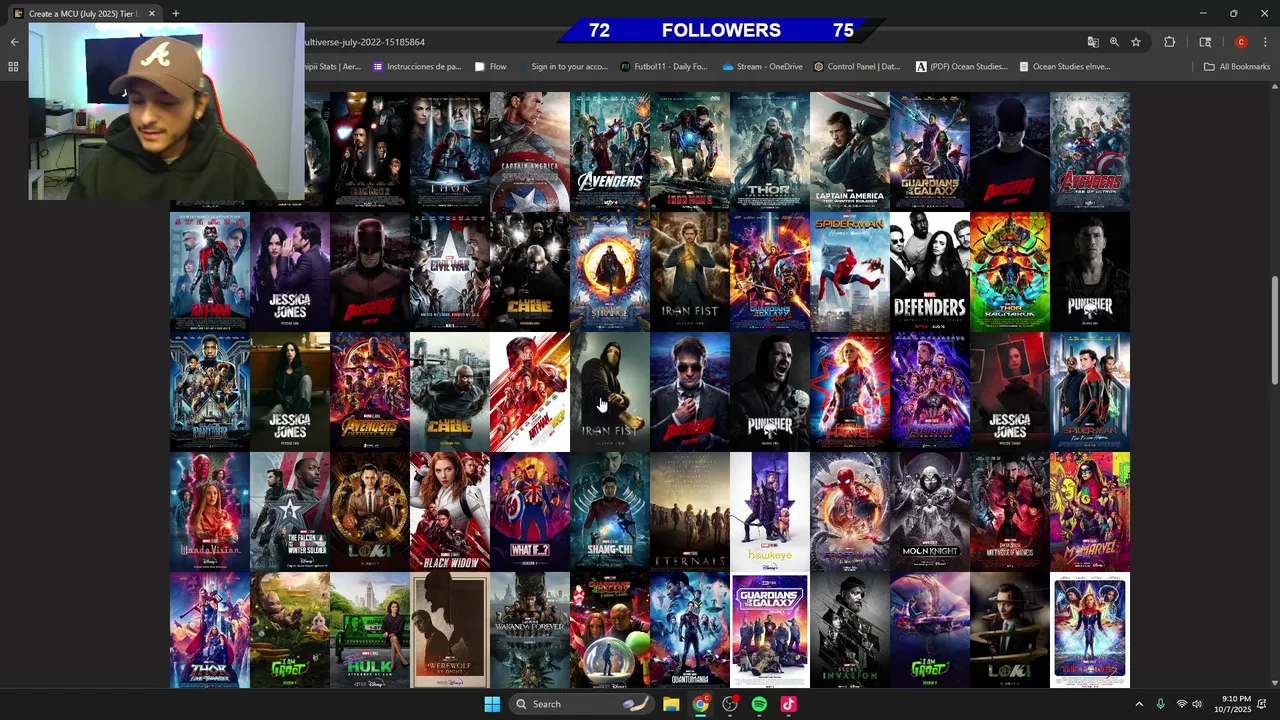Viewport: 1280px width, 720px height.
Task: Open the Chrome profile avatar
Action: [x=1241, y=42]
